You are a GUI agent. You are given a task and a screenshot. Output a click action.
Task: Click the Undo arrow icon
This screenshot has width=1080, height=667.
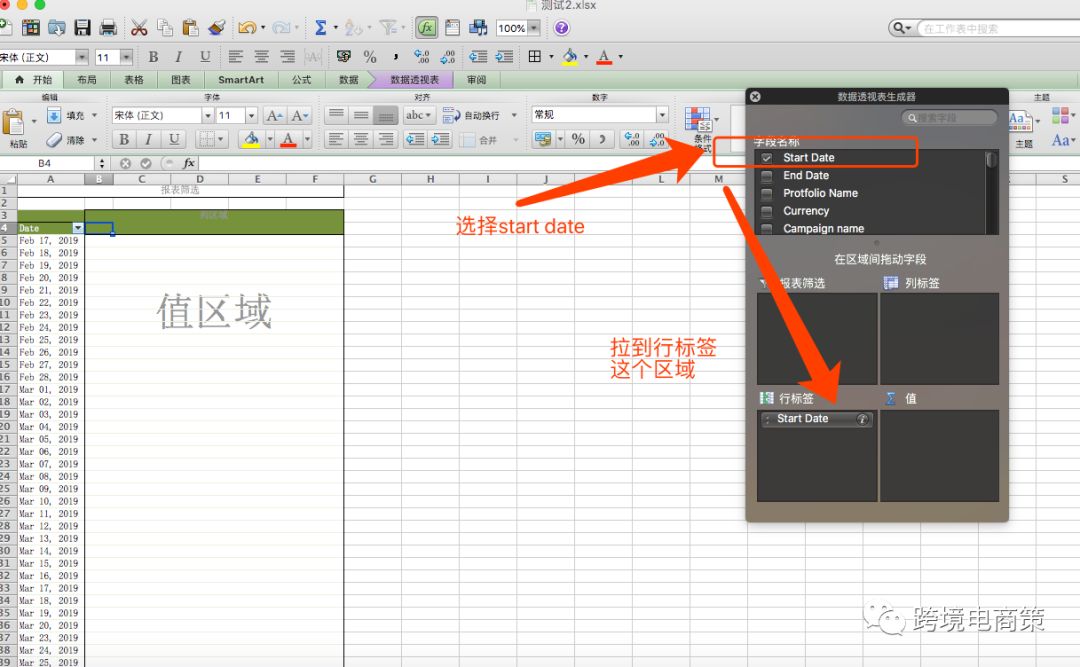(x=247, y=28)
